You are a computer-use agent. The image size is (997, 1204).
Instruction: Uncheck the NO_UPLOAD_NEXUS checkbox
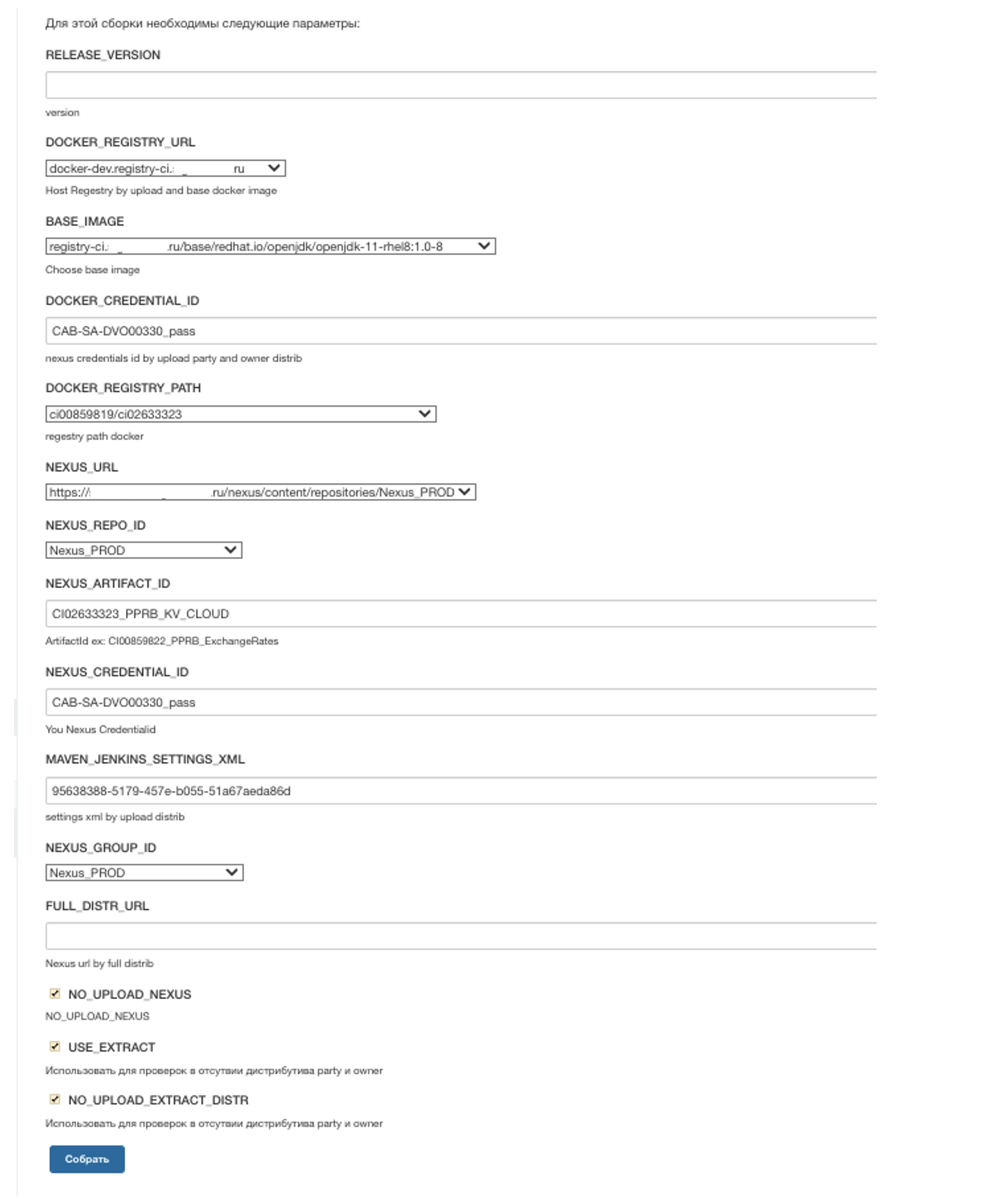point(55,993)
